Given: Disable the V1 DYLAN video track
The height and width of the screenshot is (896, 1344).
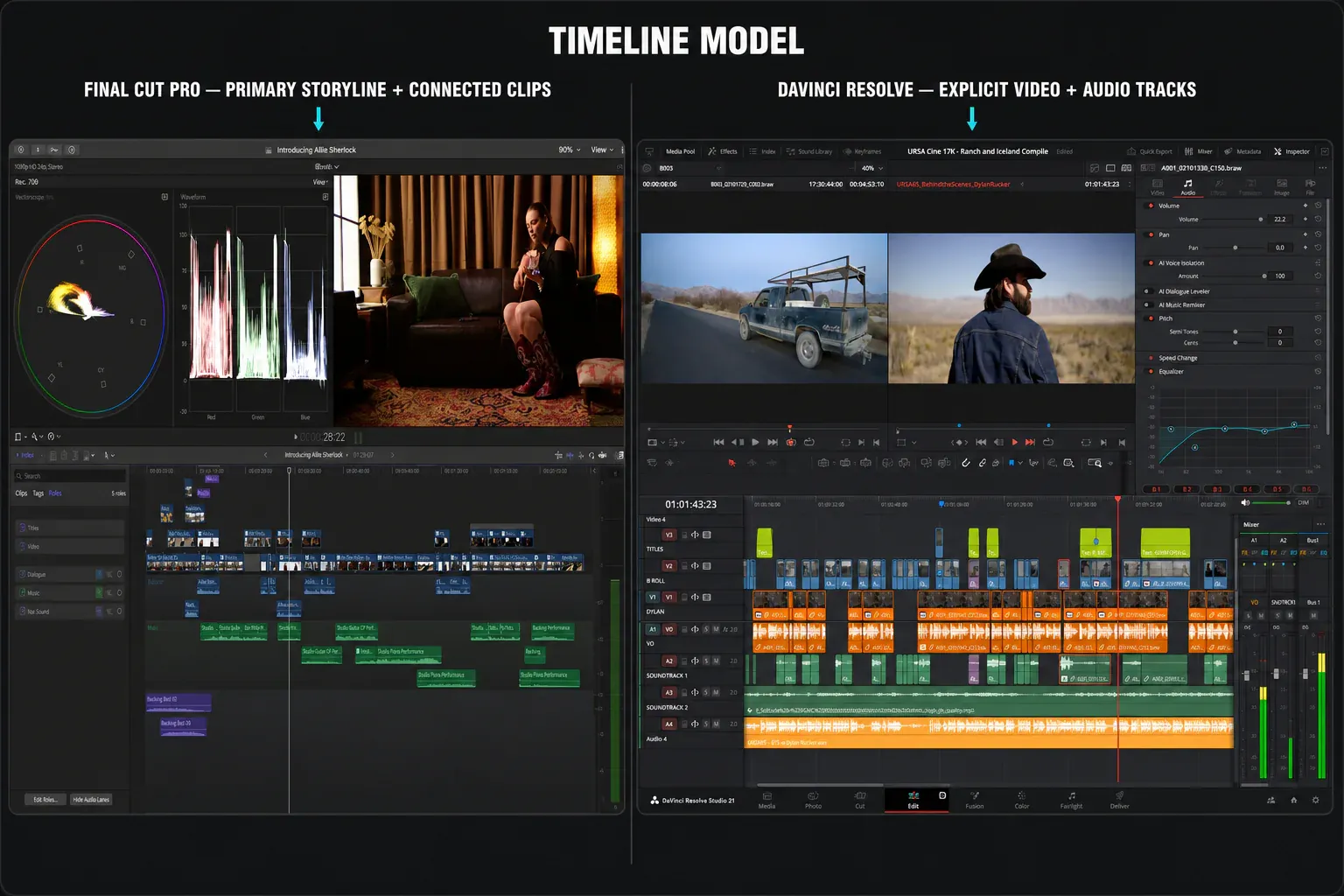Looking at the screenshot, I should (707, 598).
